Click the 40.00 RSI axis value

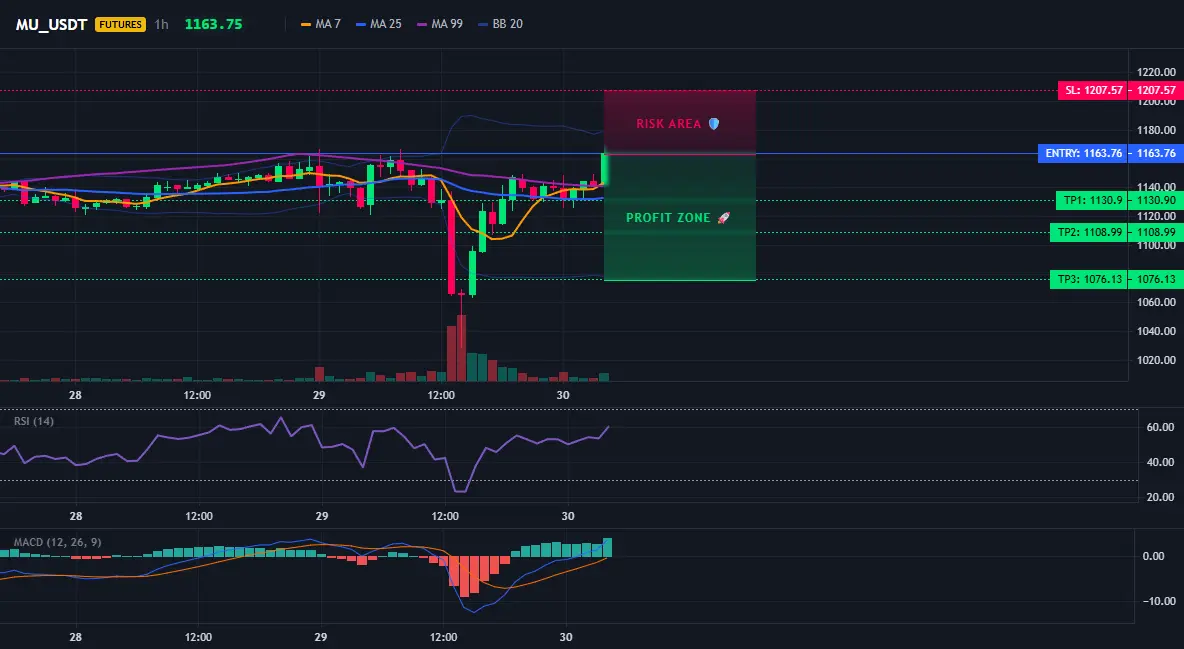1160,462
